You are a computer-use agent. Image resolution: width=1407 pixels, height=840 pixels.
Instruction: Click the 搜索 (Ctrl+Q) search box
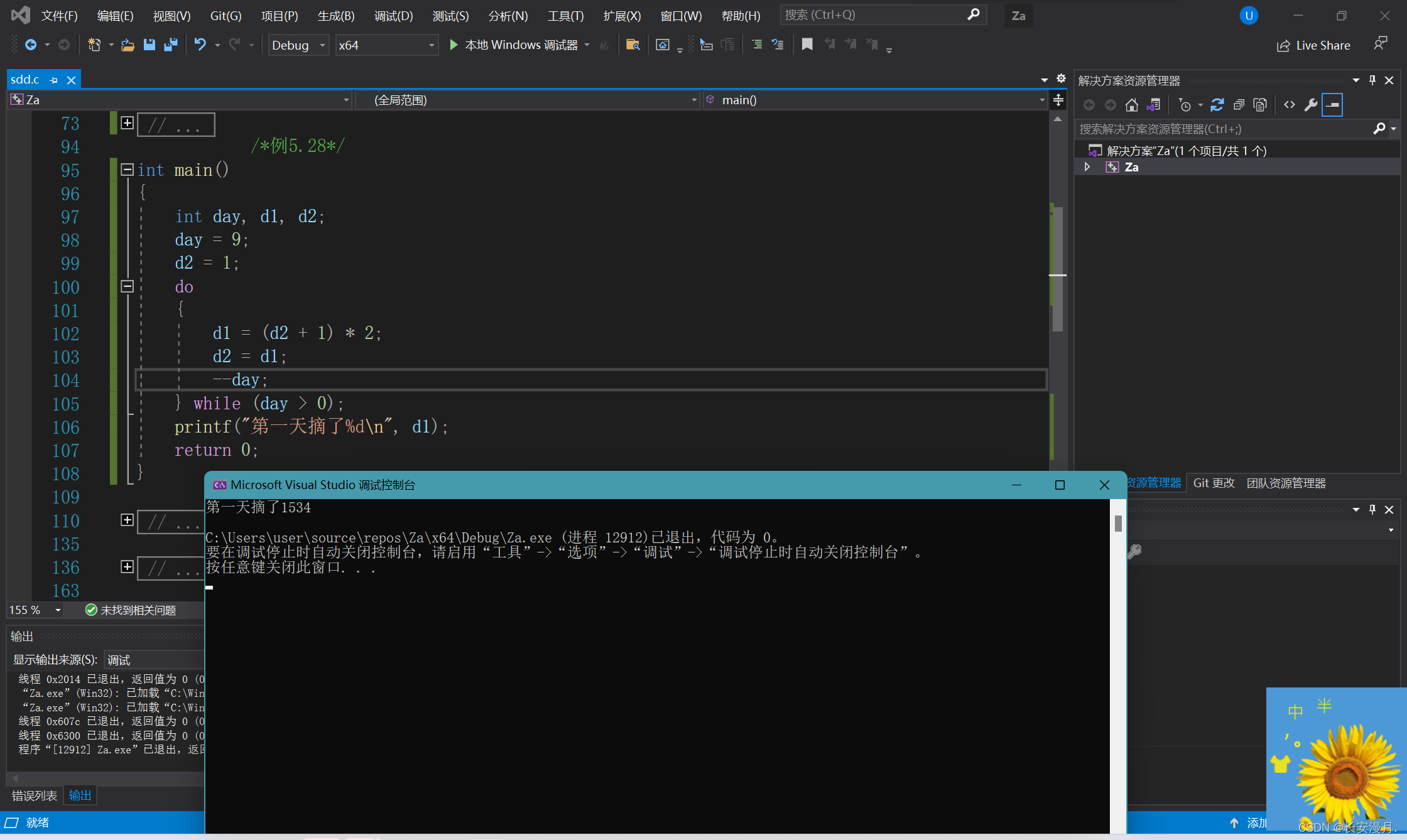tap(873, 14)
